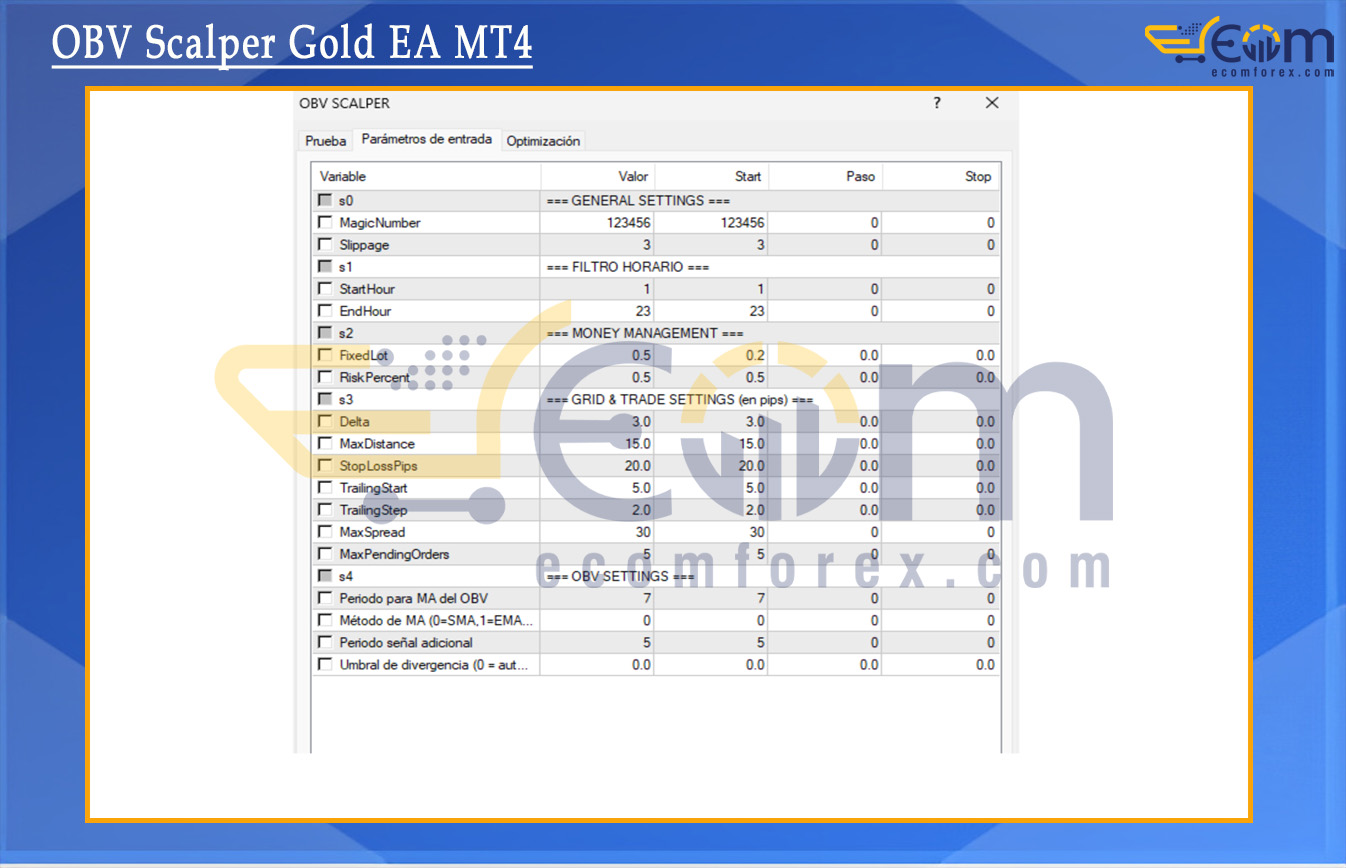
Task: Check the StartHour variable box
Action: coord(325,289)
